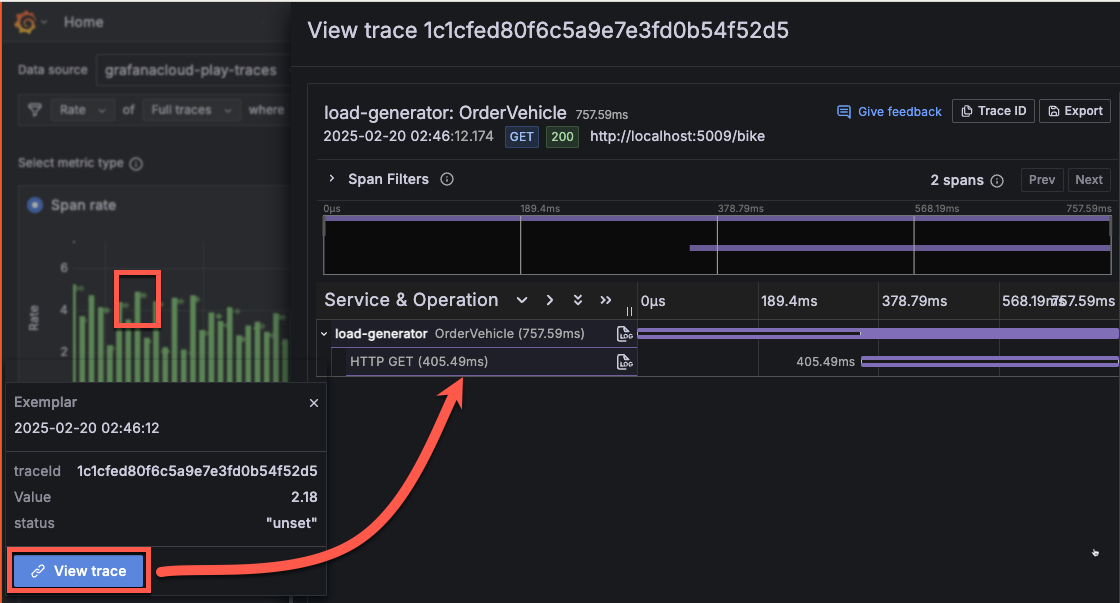The height and width of the screenshot is (603, 1120).
Task: Open the Span Filters info icon
Action: [446, 179]
